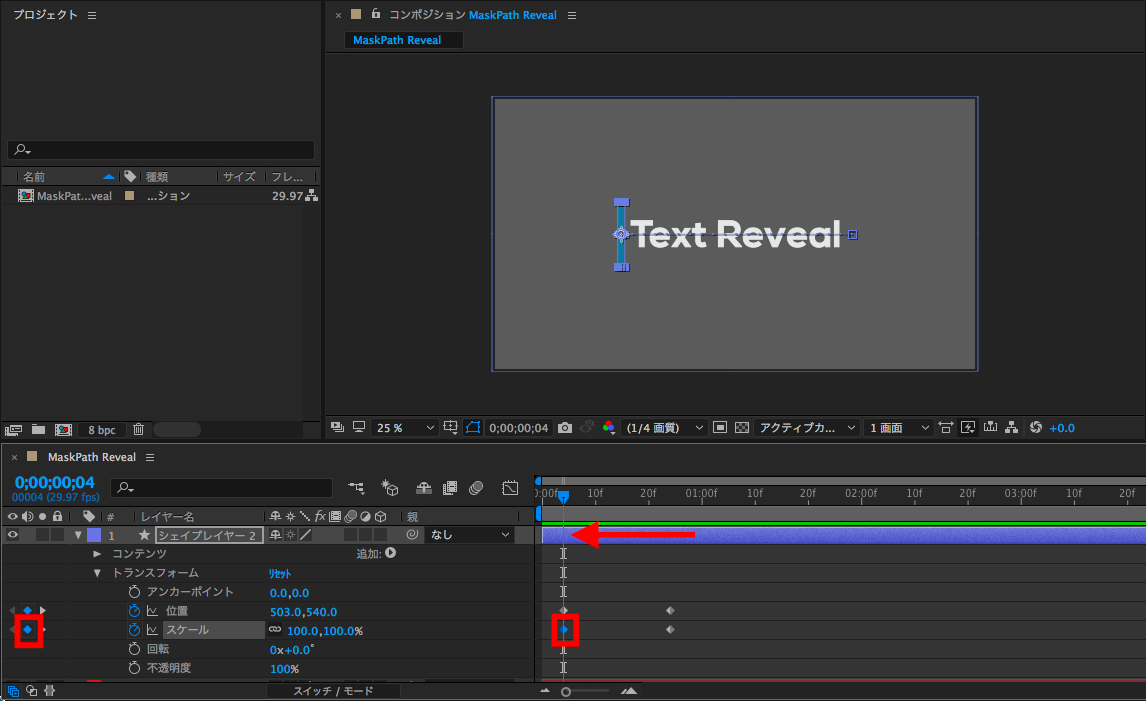Enable stopwatch for 不透明度 property
This screenshot has height=701, width=1146.
point(134,668)
